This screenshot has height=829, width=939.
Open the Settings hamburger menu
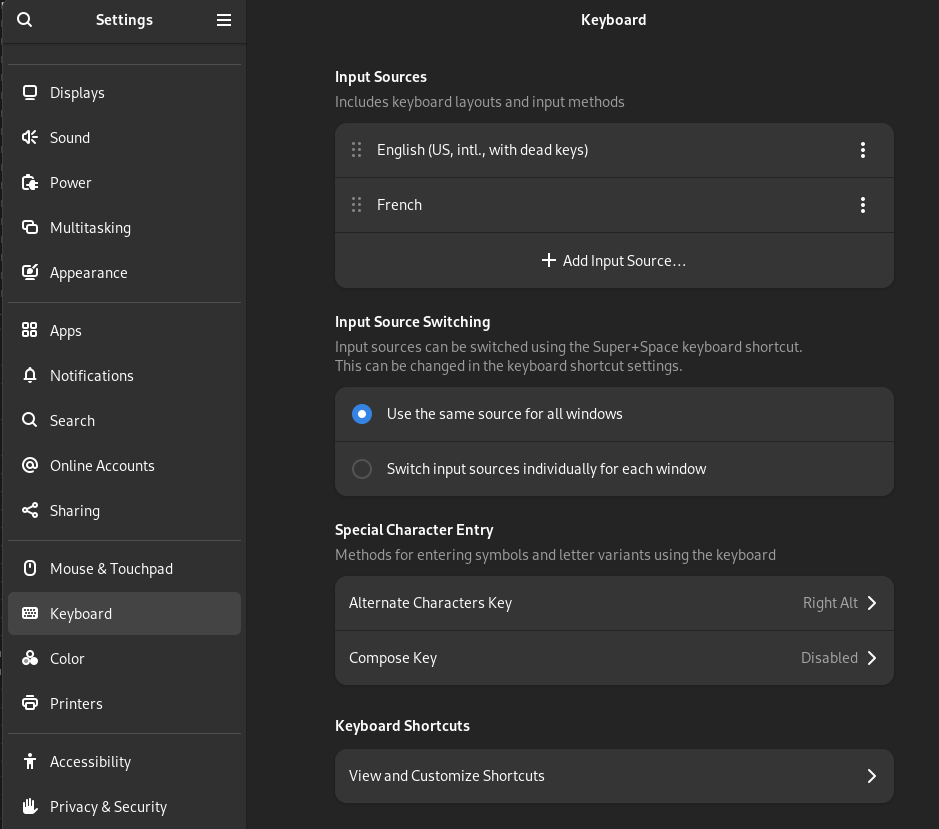[224, 20]
